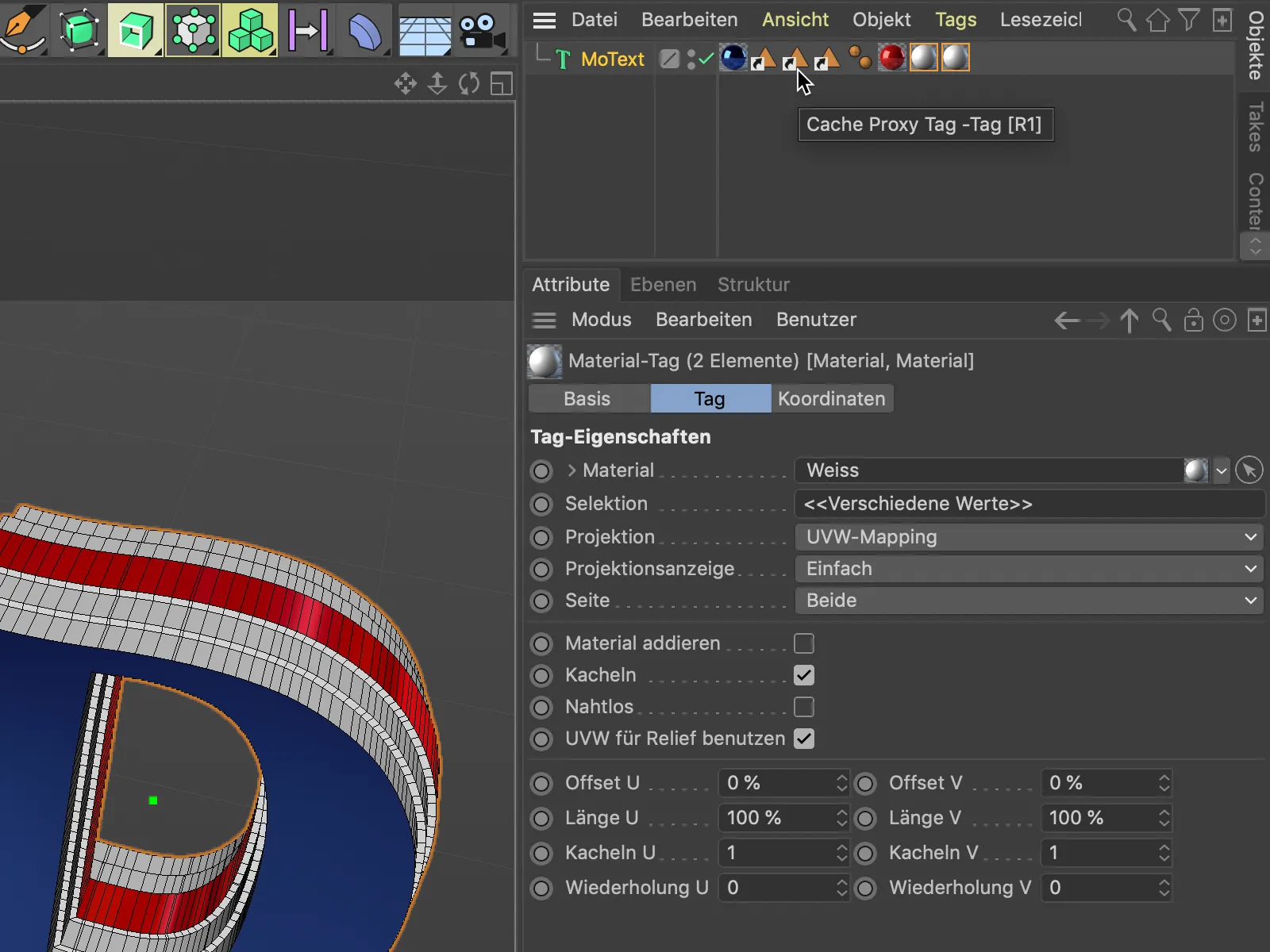Select the MoText object
Screen dimensions: 1270x952
coord(612,59)
